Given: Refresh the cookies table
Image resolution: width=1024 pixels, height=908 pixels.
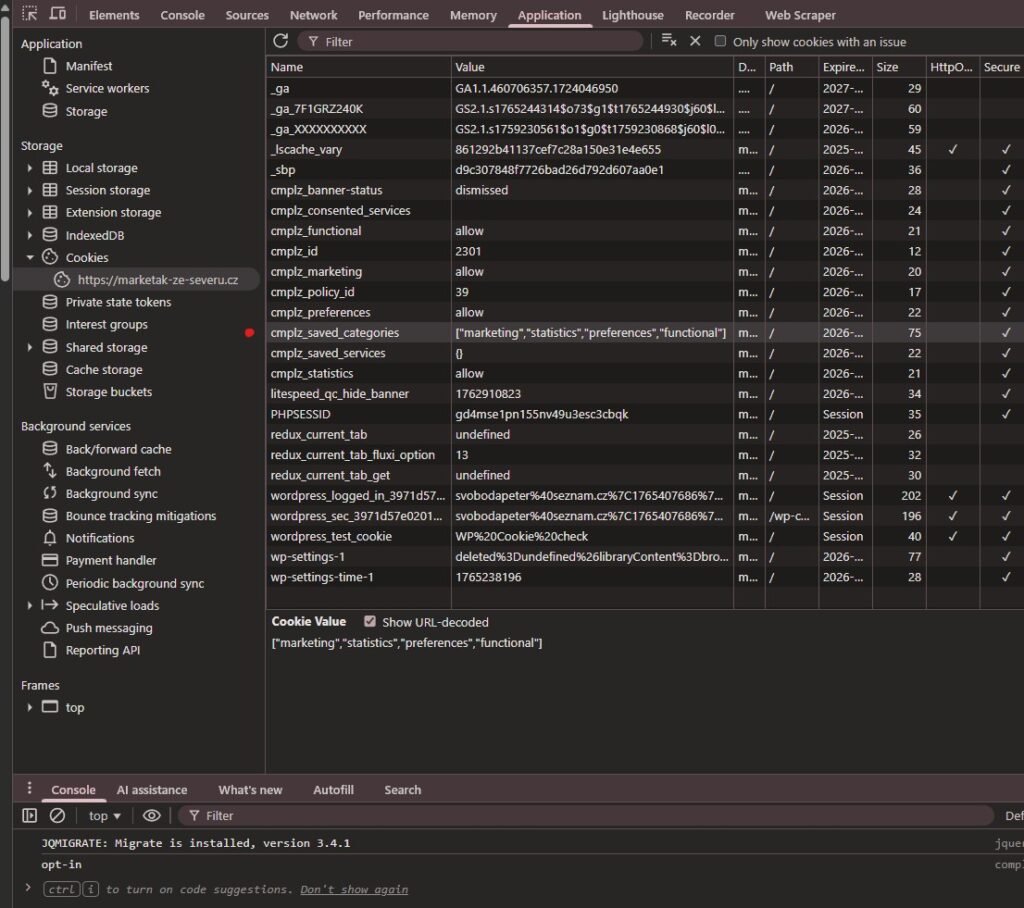Looking at the screenshot, I should pyautogui.click(x=281, y=41).
